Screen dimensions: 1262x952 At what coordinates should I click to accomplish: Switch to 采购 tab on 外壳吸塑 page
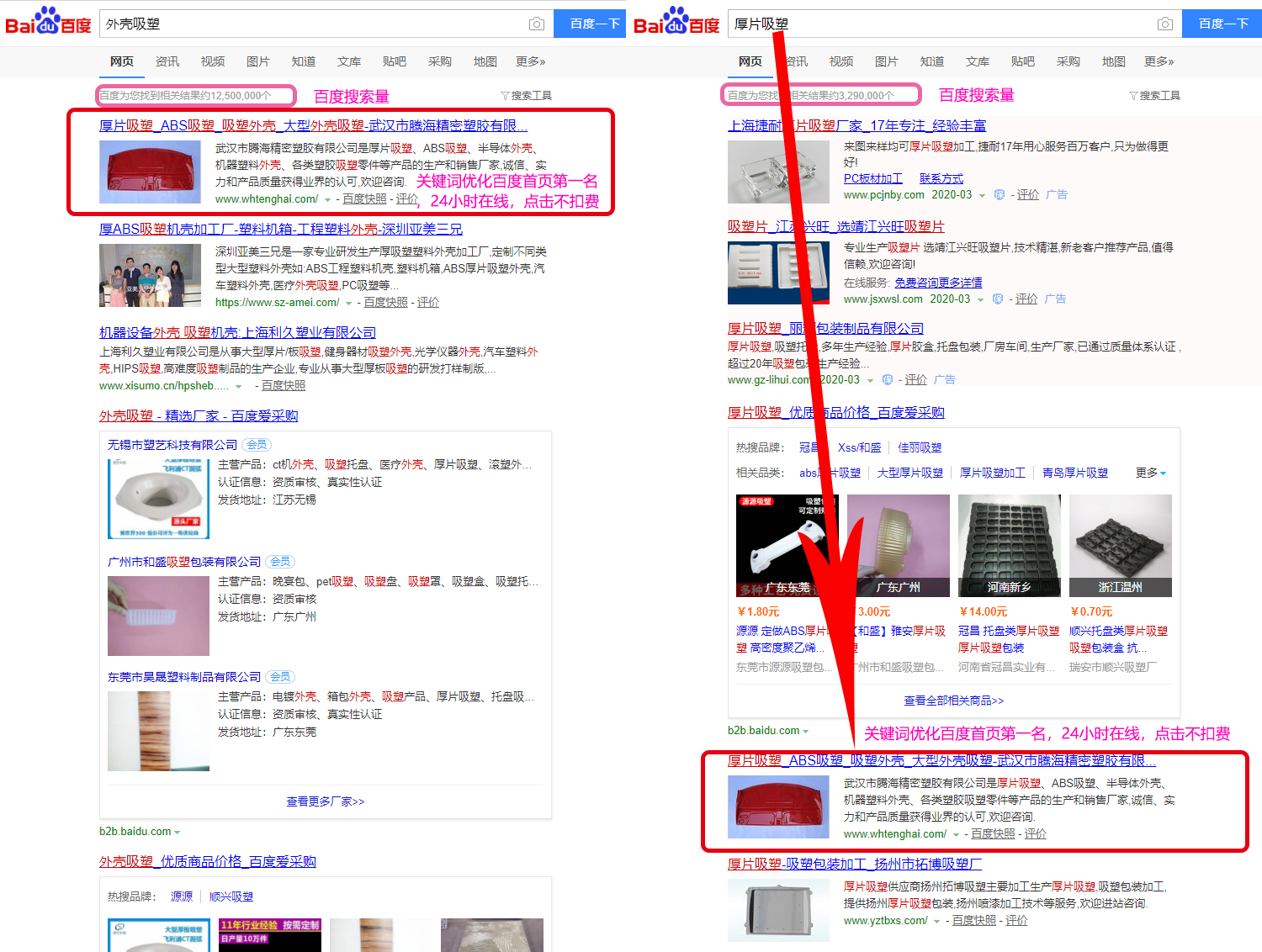click(x=440, y=61)
